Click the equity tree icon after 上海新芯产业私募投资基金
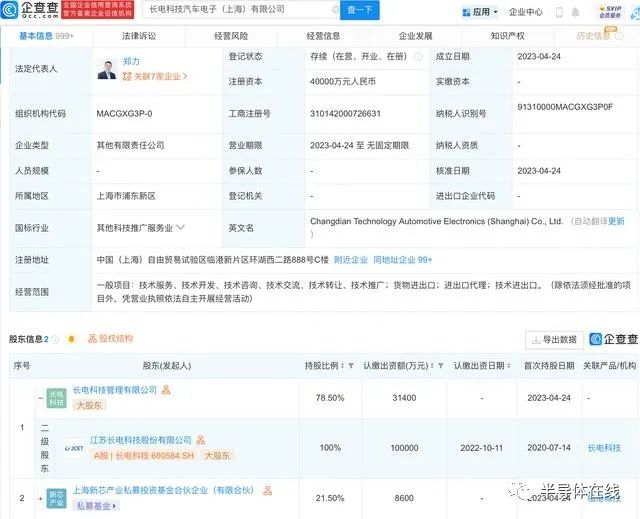The height and width of the screenshot is (519, 640). click(267, 490)
